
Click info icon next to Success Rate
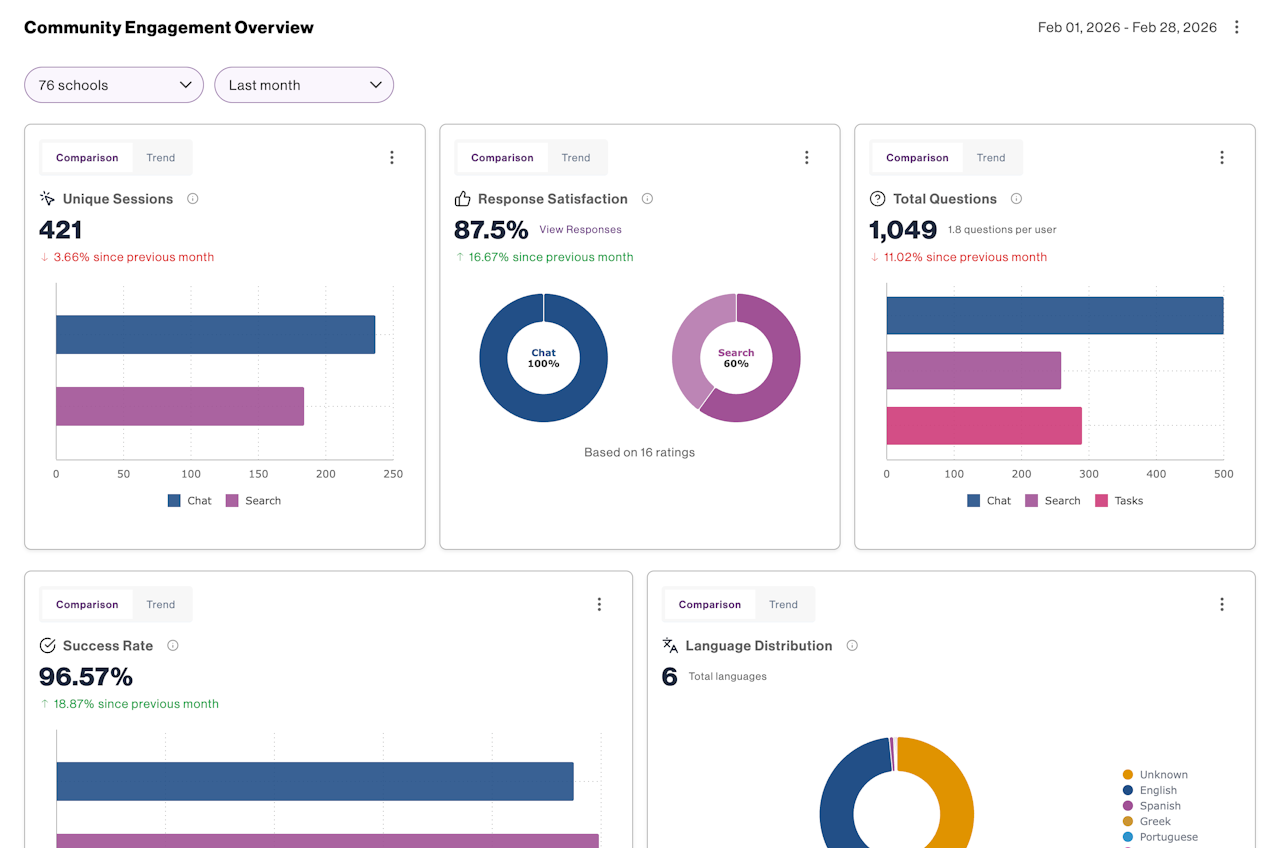click(173, 646)
